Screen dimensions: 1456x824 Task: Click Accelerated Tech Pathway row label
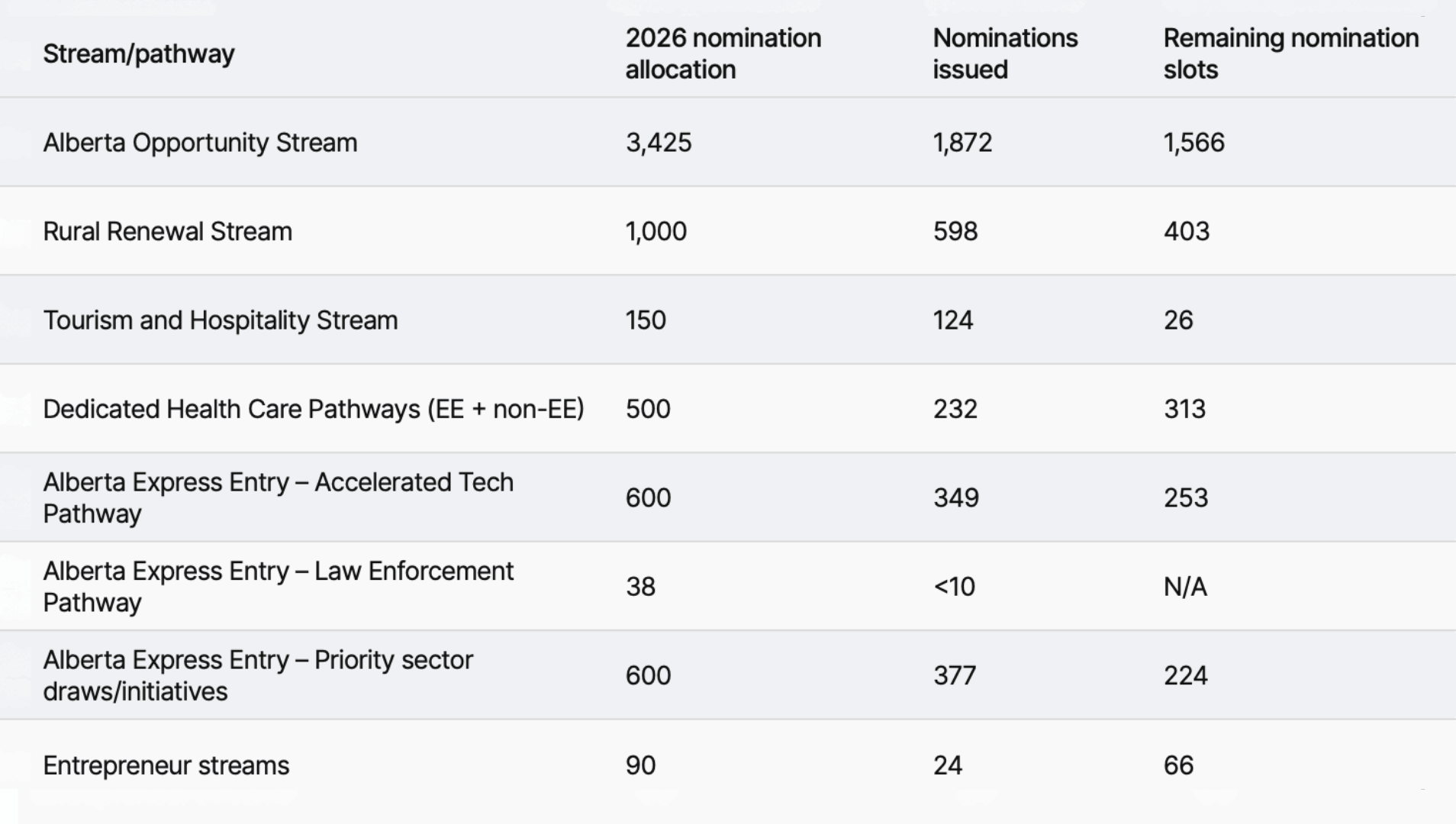click(x=279, y=497)
